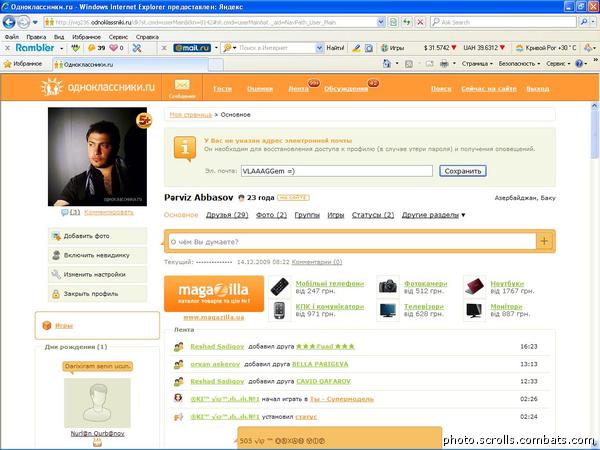The width and height of the screenshot is (600, 450).
Task: Open the Избранное star favorites button
Action: tap(23, 64)
